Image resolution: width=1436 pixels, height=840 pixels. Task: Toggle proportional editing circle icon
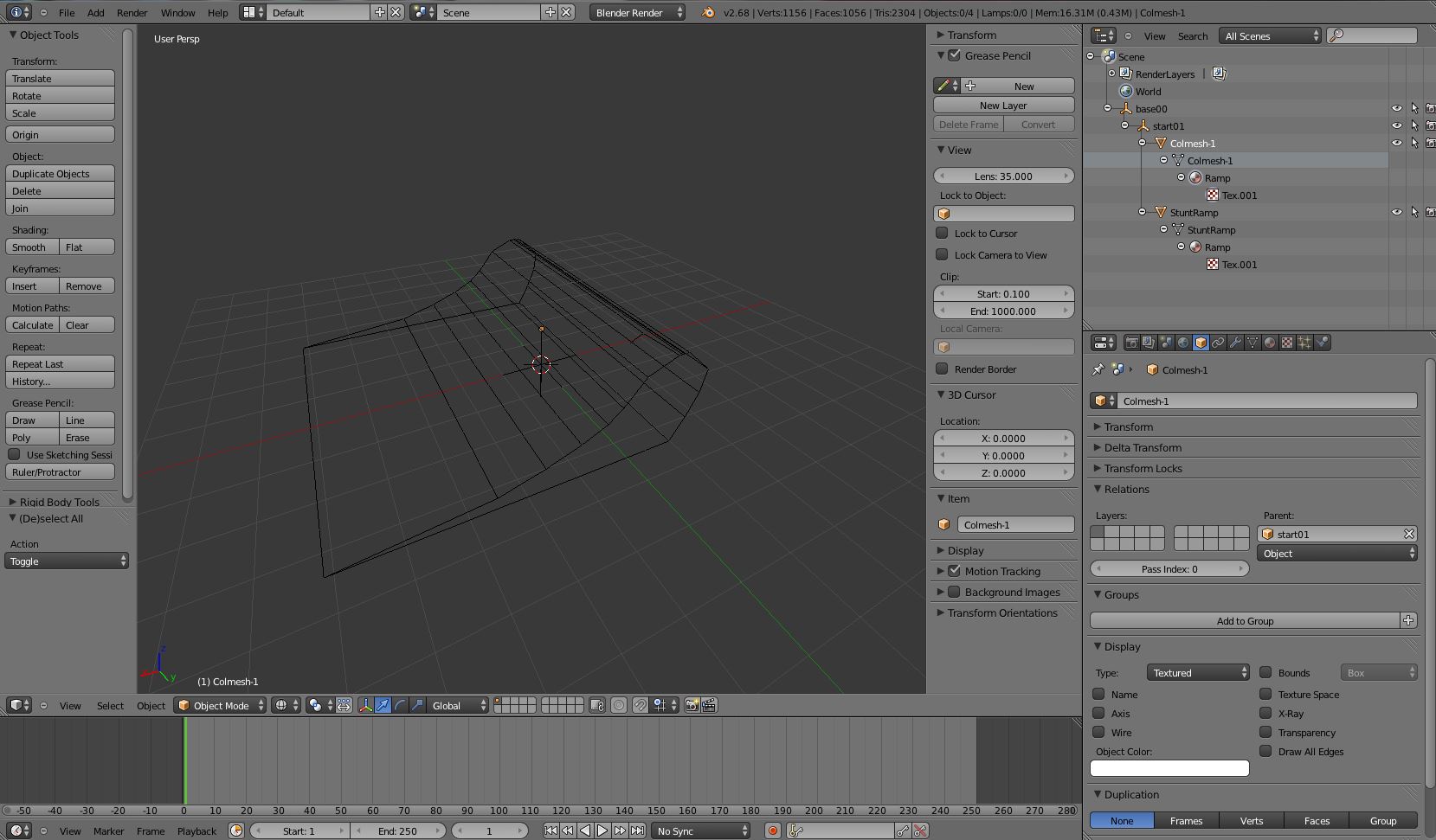[x=619, y=705]
